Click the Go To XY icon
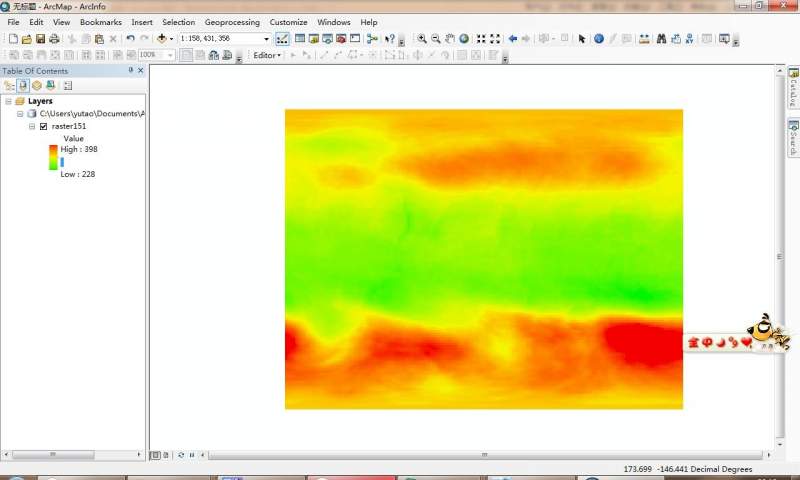Screen dimensions: 800x480 tap(690, 39)
